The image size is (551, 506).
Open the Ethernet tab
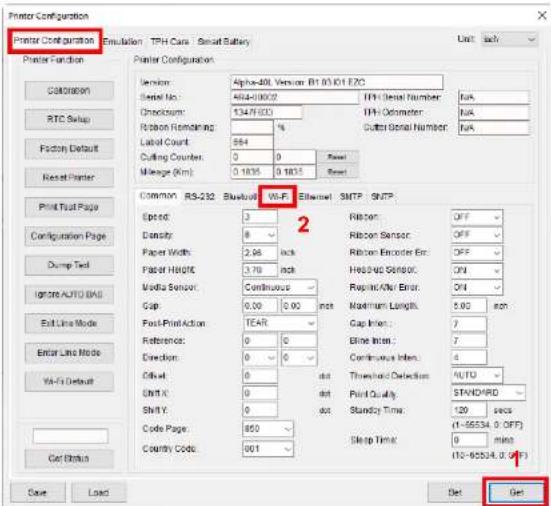315,196
